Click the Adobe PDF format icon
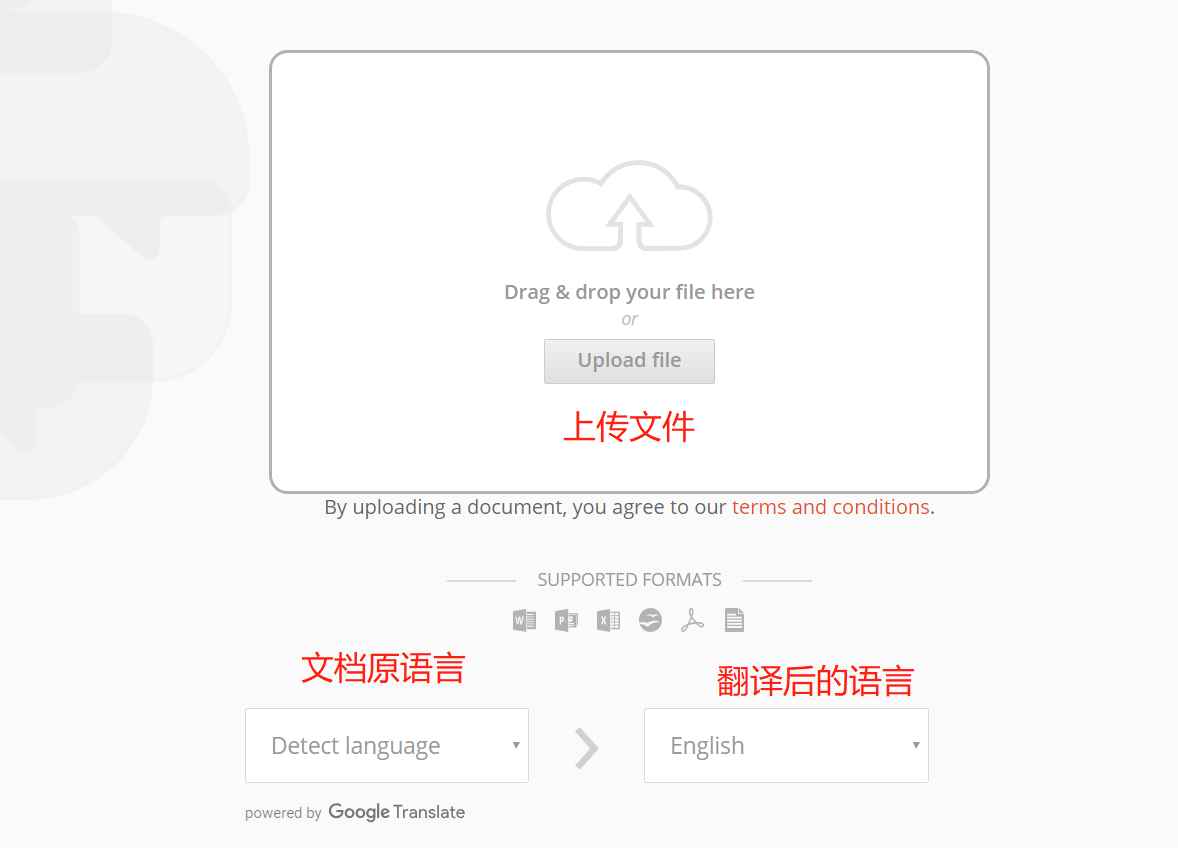This screenshot has width=1178, height=848. [692, 620]
